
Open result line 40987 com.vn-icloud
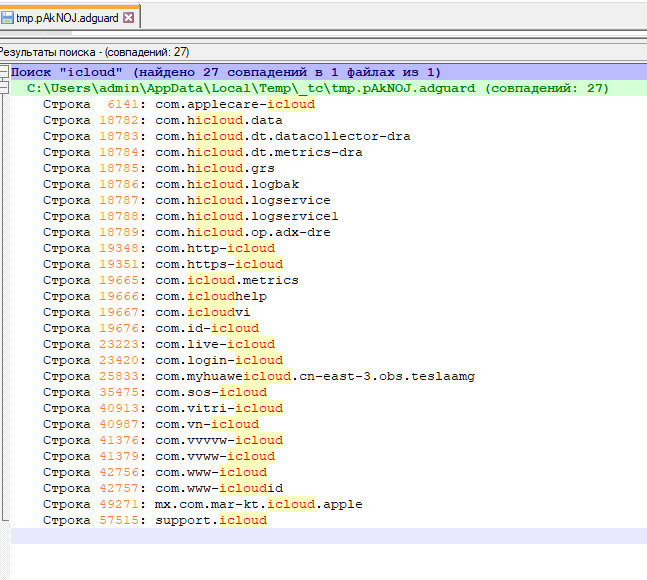coord(151,424)
